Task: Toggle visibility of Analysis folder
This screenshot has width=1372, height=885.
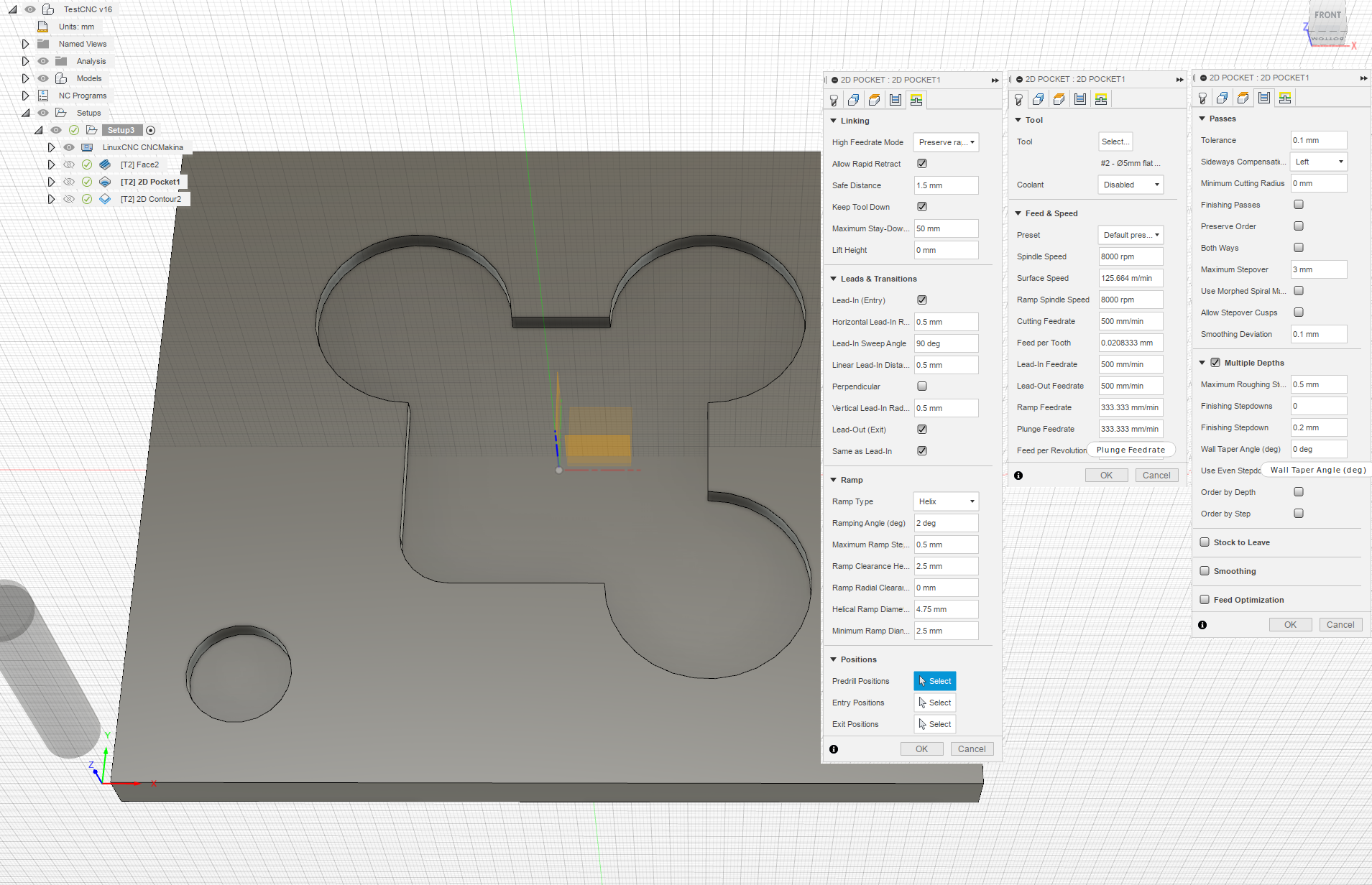Action: (43, 61)
